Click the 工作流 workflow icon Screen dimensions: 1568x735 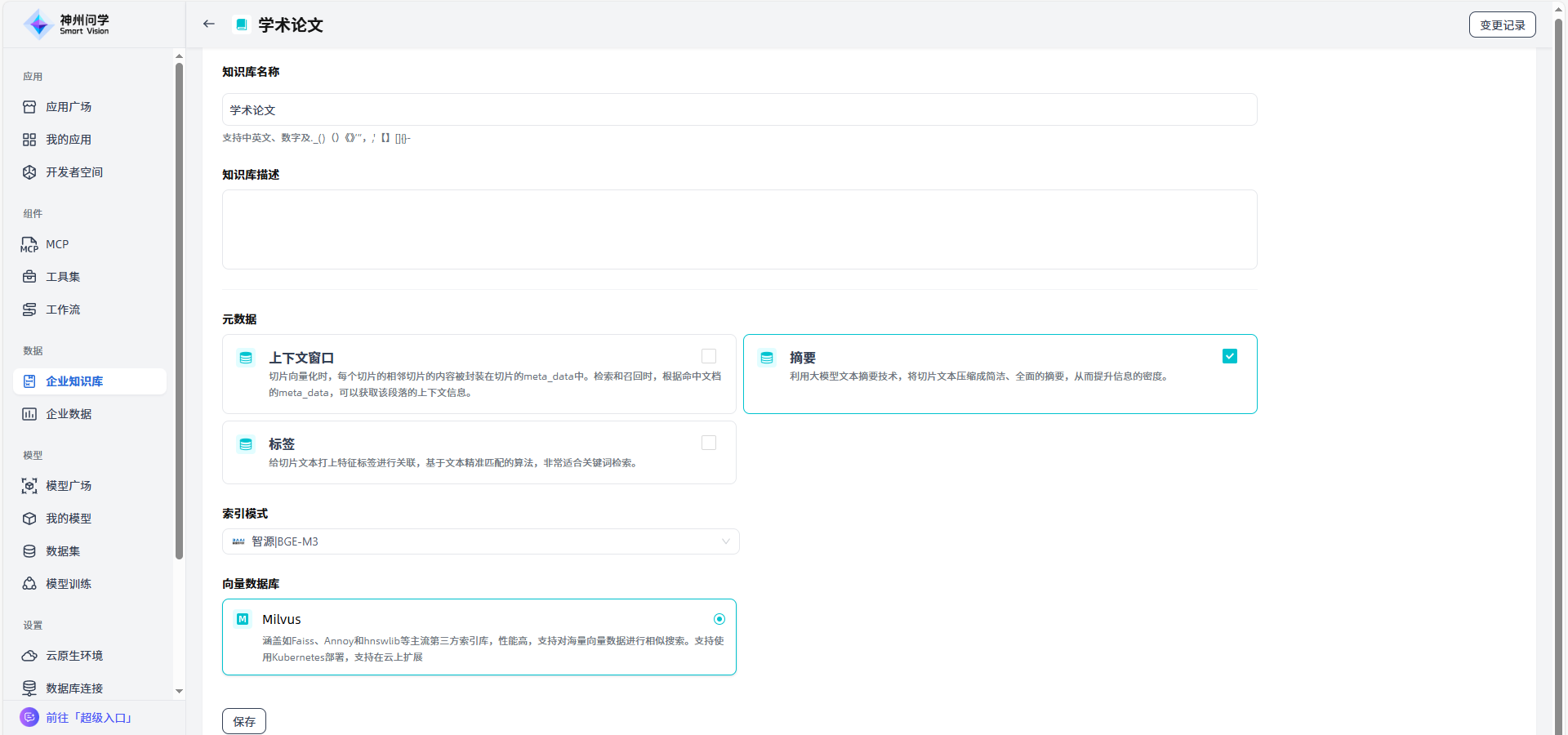pyautogui.click(x=29, y=310)
